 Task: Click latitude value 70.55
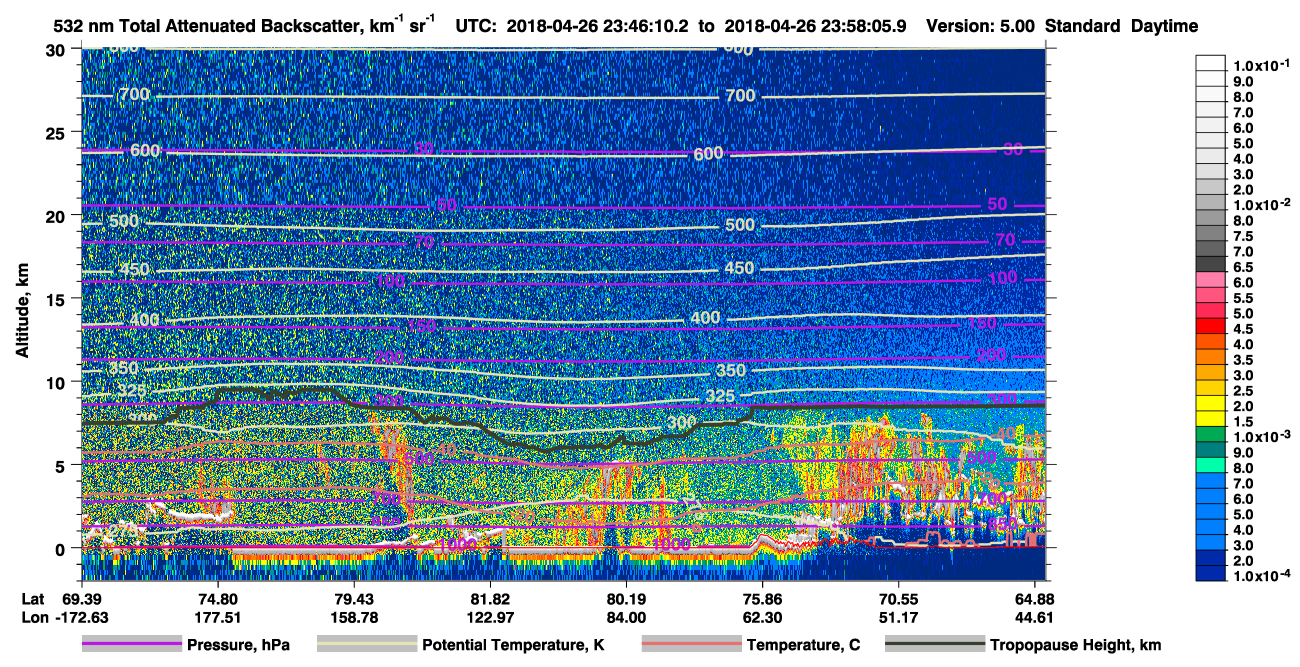898,598
